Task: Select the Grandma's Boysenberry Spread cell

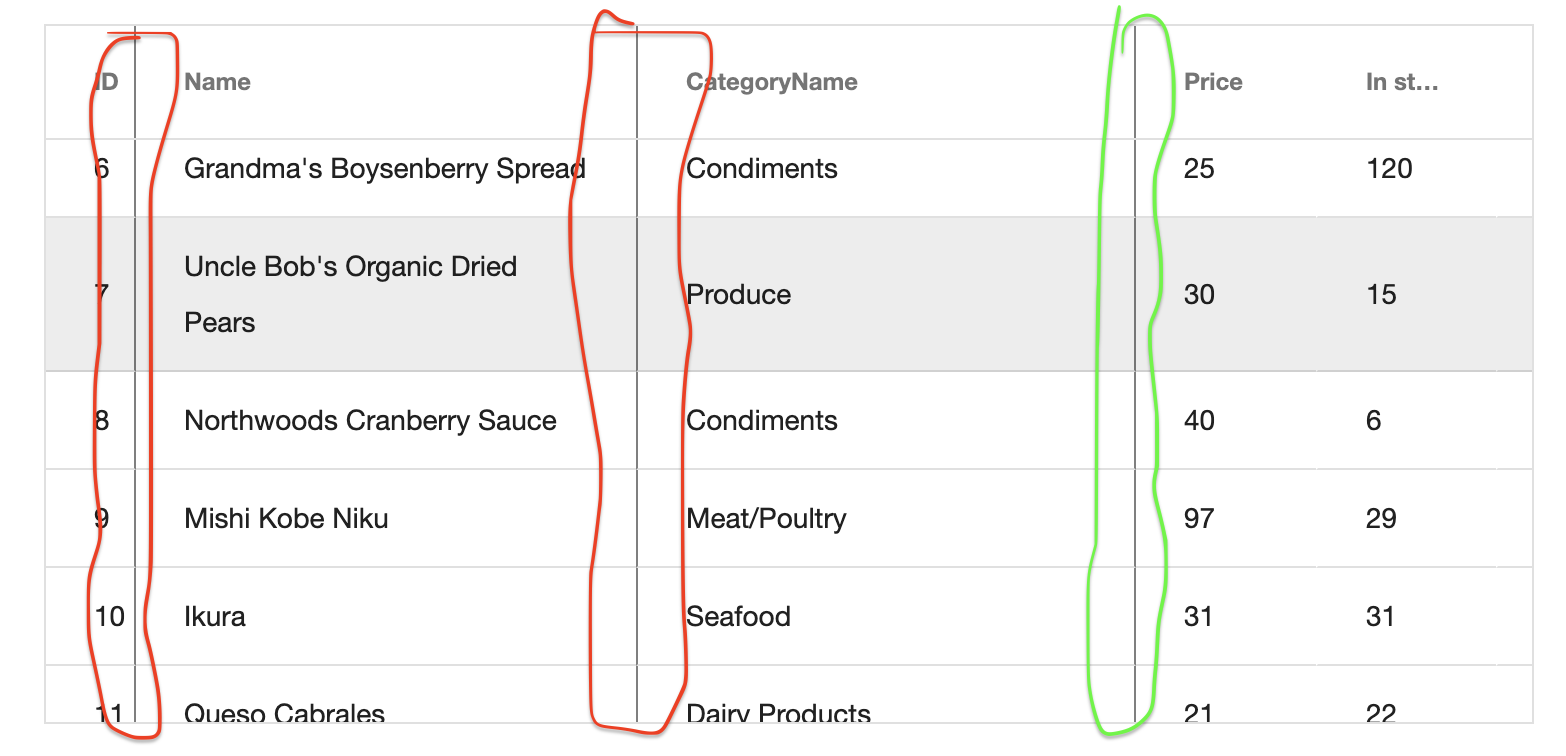Action: click(x=384, y=169)
